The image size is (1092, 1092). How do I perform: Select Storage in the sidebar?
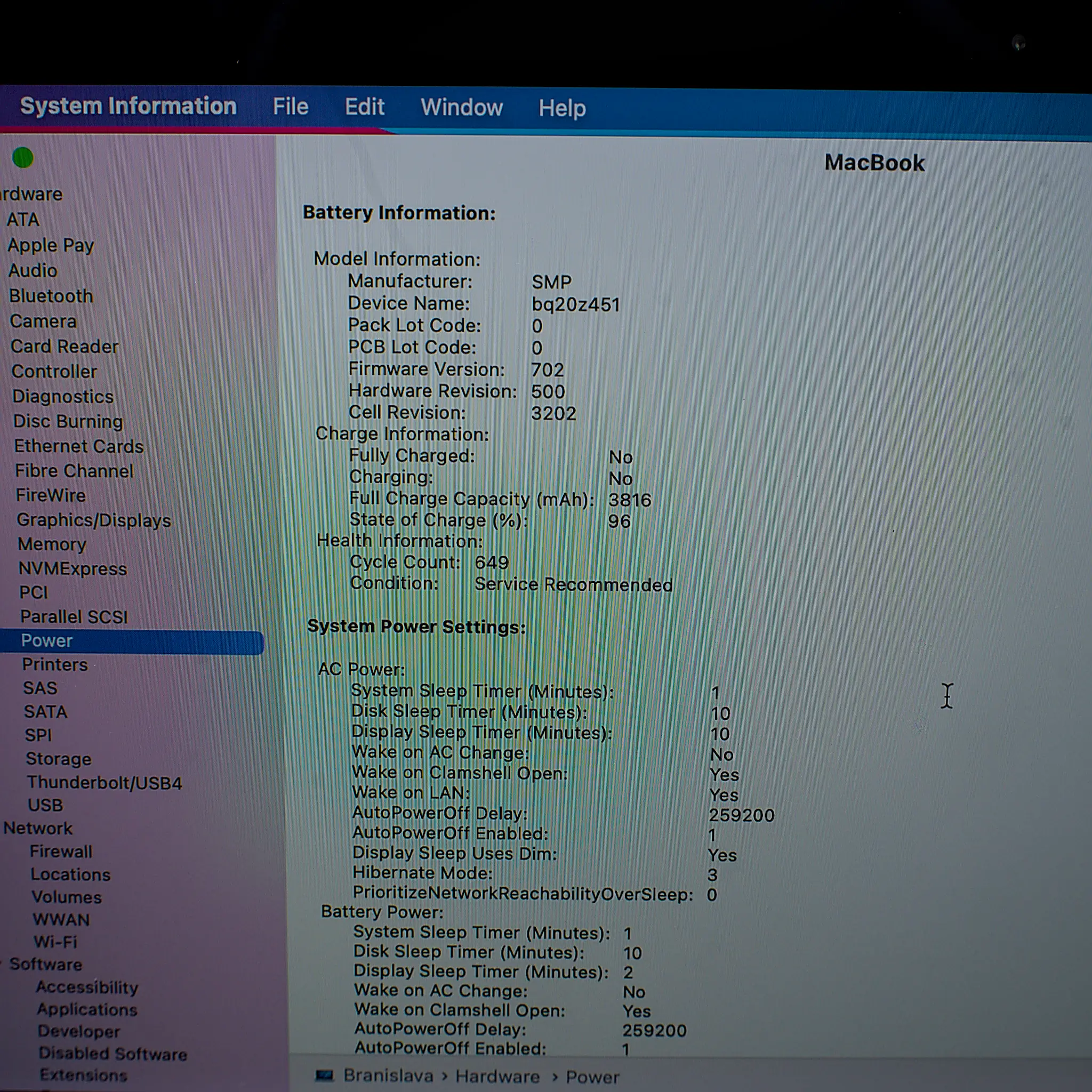pyautogui.click(x=58, y=759)
